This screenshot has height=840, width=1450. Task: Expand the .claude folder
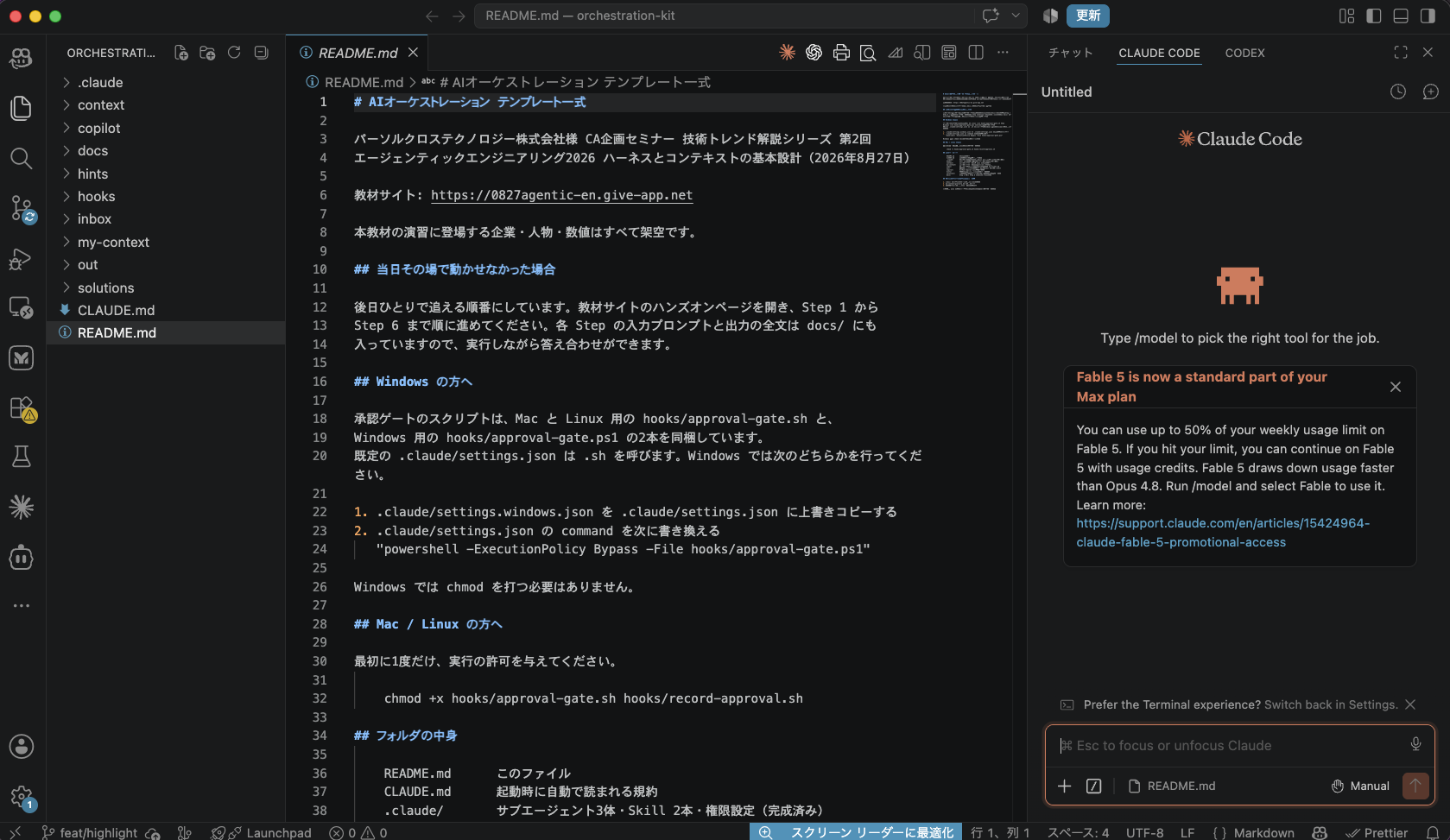coord(166,82)
